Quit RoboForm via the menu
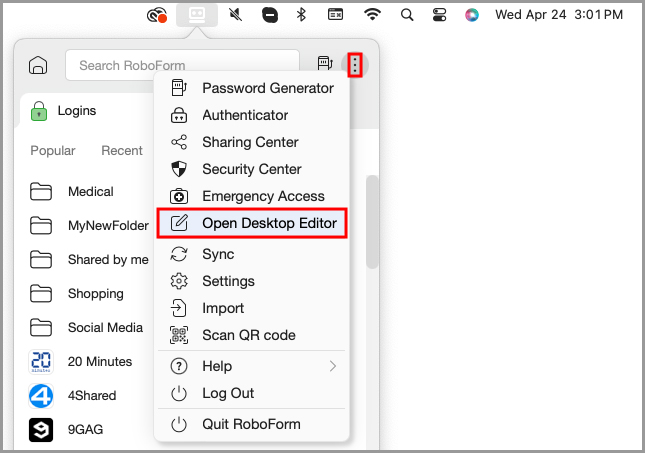This screenshot has height=453, width=645. pos(252,424)
